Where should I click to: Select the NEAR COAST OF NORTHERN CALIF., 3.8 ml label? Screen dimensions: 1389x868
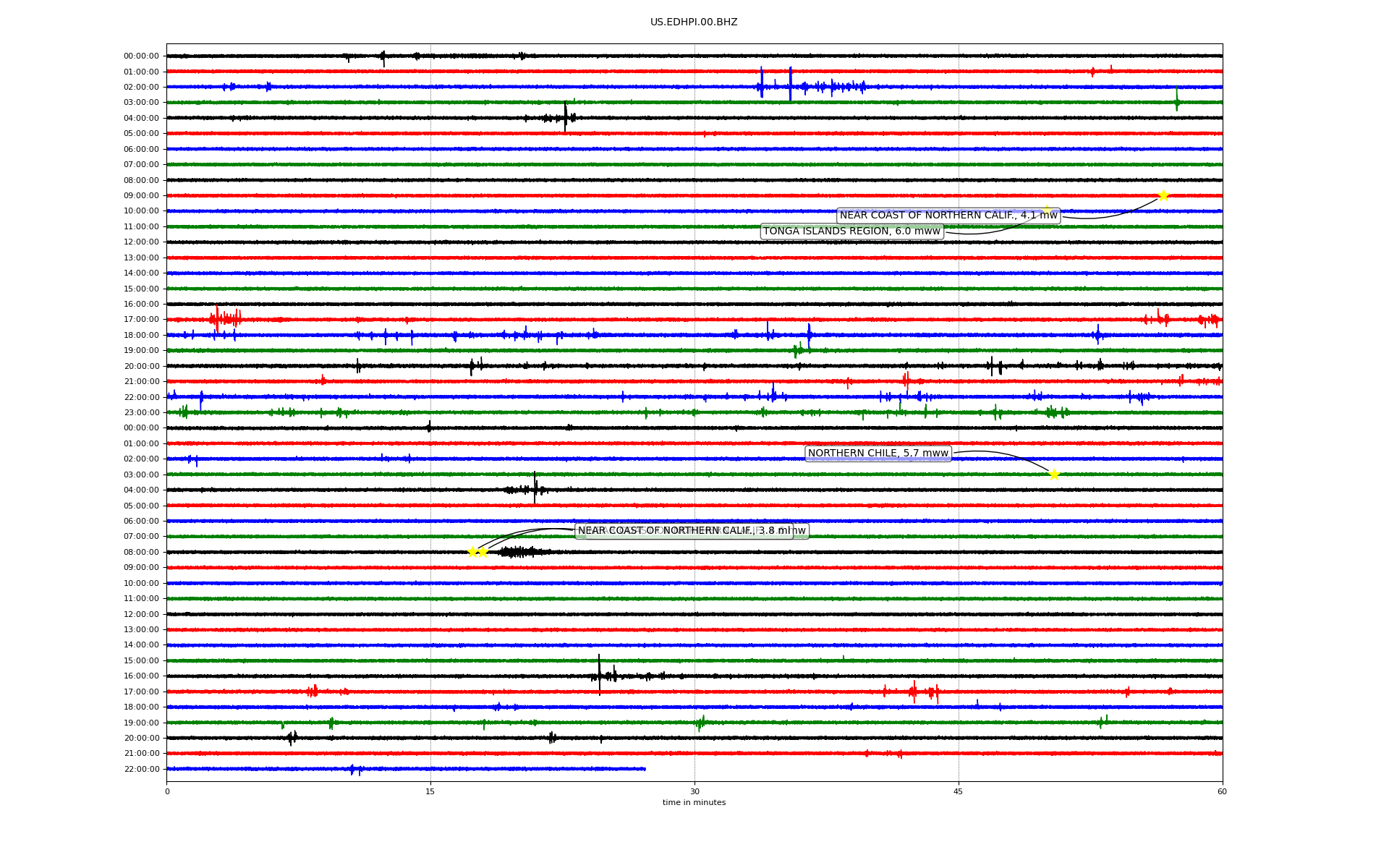(684, 531)
